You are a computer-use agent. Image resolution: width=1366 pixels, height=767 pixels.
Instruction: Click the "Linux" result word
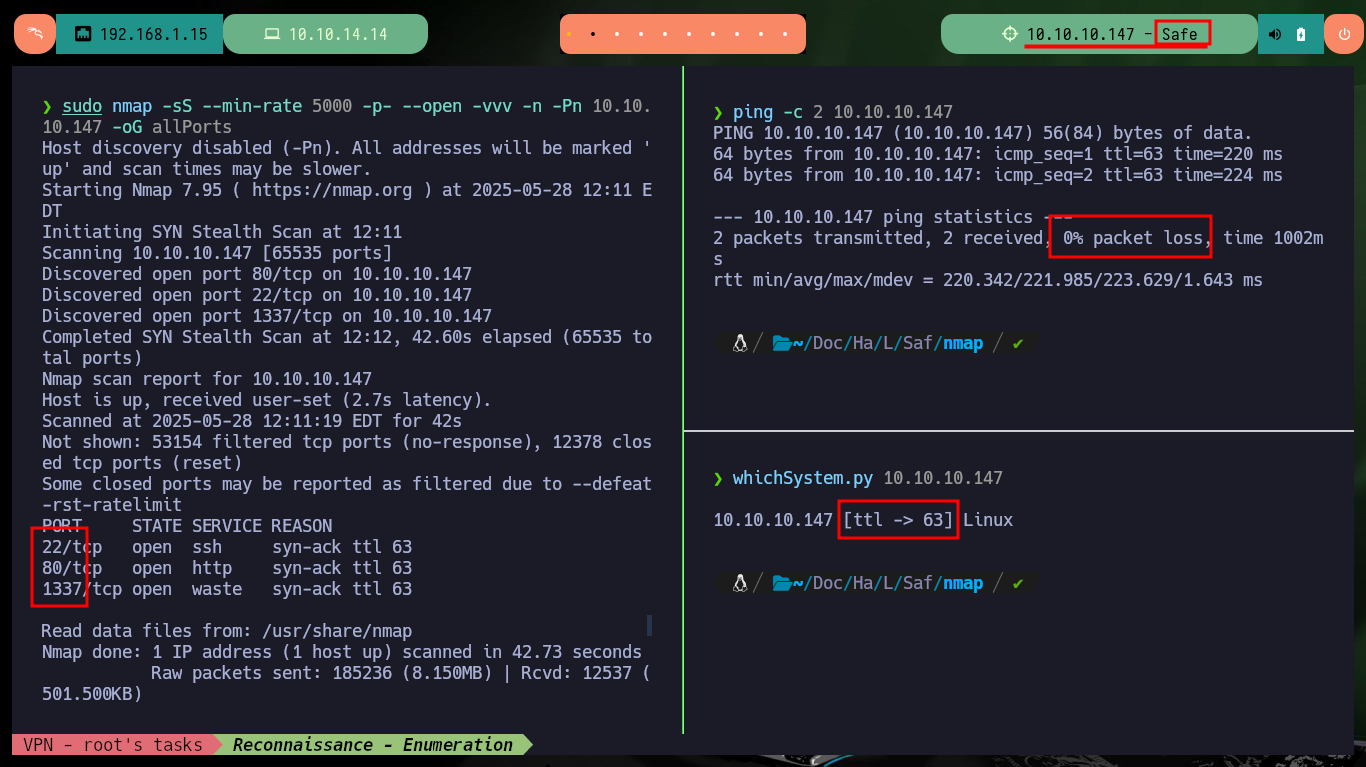click(x=988, y=520)
